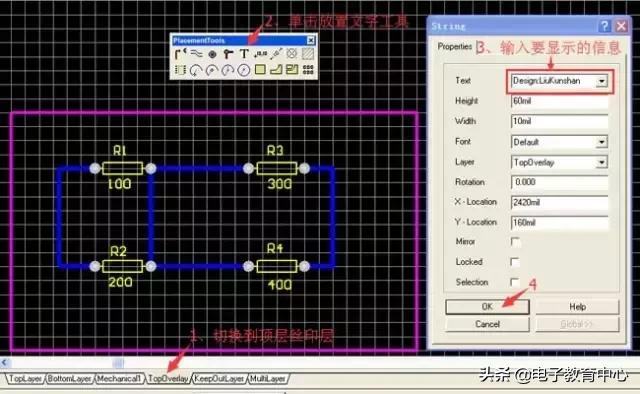This screenshot has width=640, height=394.
Task: Confirm the String dialog with OK
Action: tap(487, 307)
